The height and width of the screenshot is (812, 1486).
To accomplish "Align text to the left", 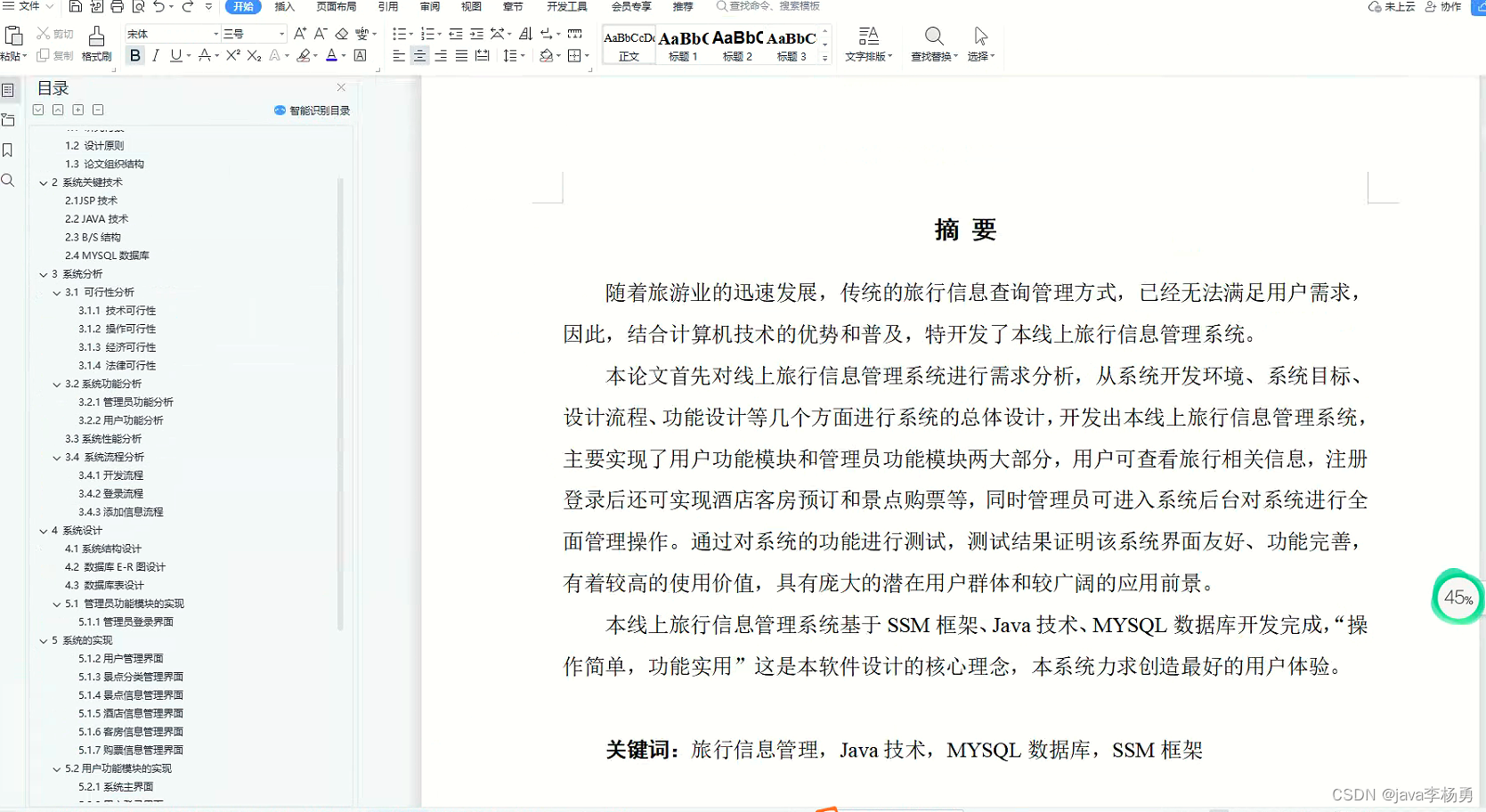I will (399, 55).
